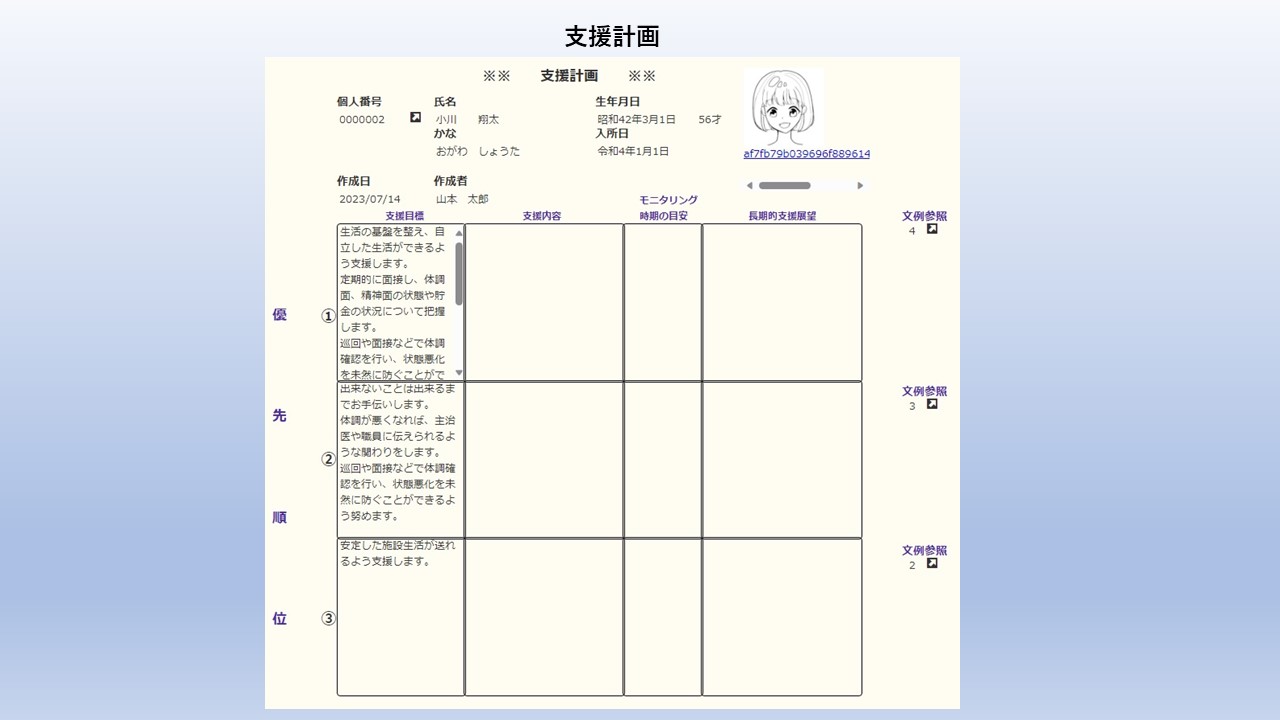The height and width of the screenshot is (720, 1280).
Task: Click down arrow of first 支援目標 scrollbar
Action: pos(459,372)
